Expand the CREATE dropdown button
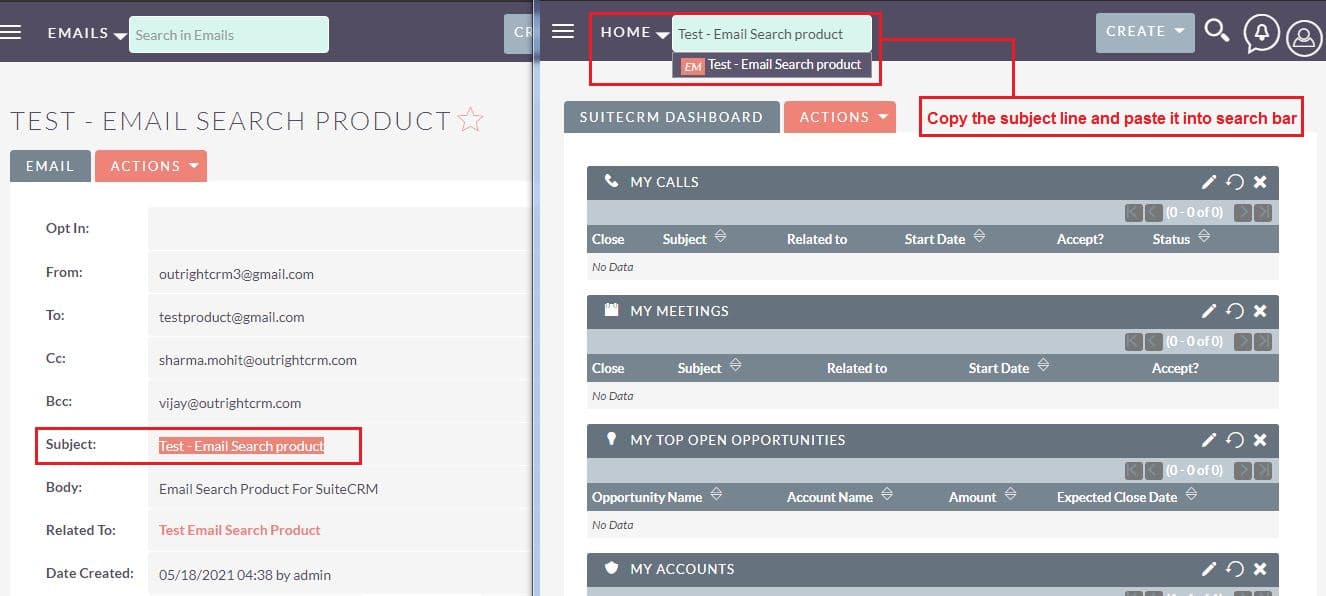Screen dimensions: 1326x596 [x=1145, y=32]
